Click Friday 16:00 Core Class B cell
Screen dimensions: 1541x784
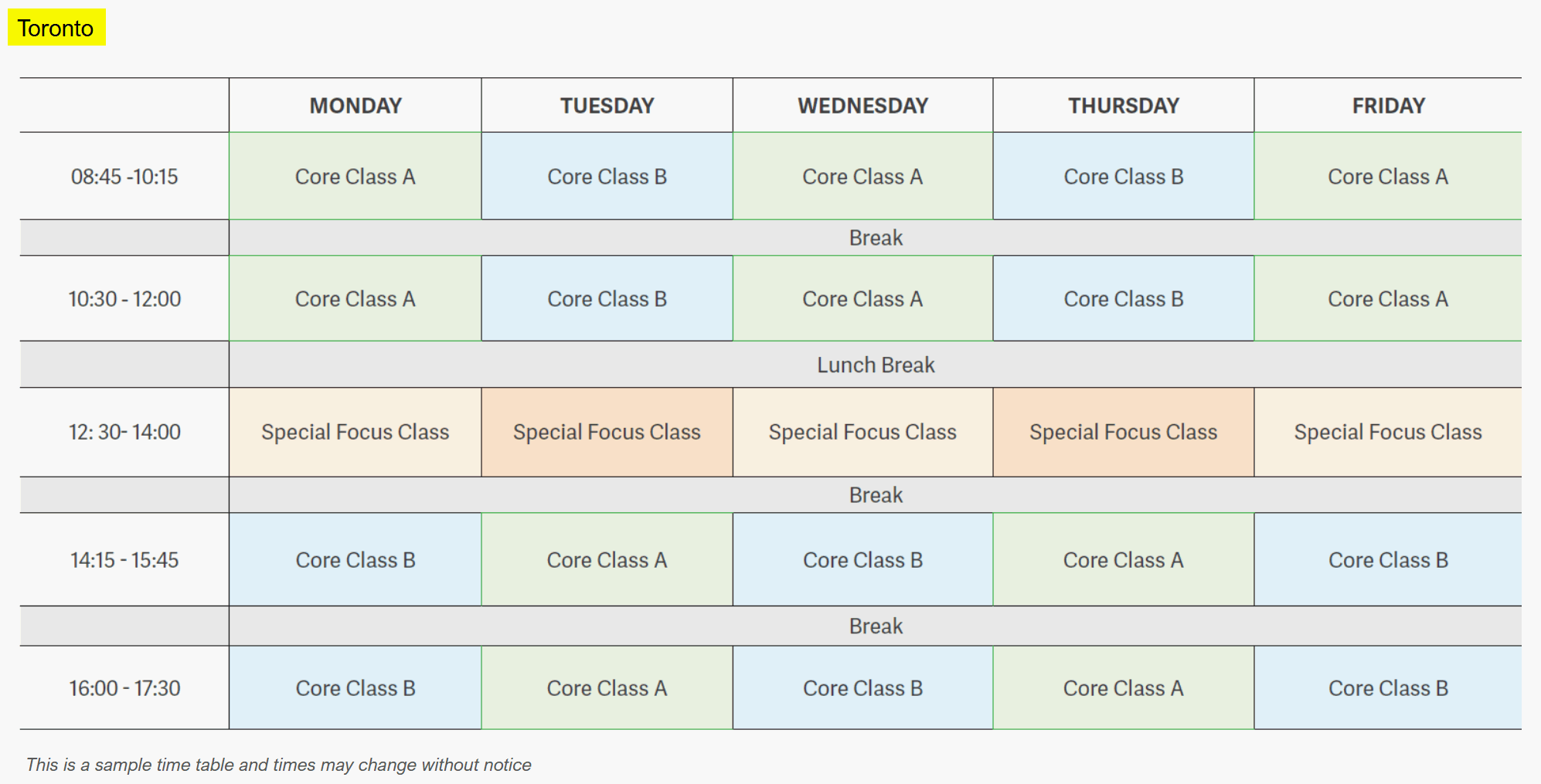pyautogui.click(x=1388, y=688)
